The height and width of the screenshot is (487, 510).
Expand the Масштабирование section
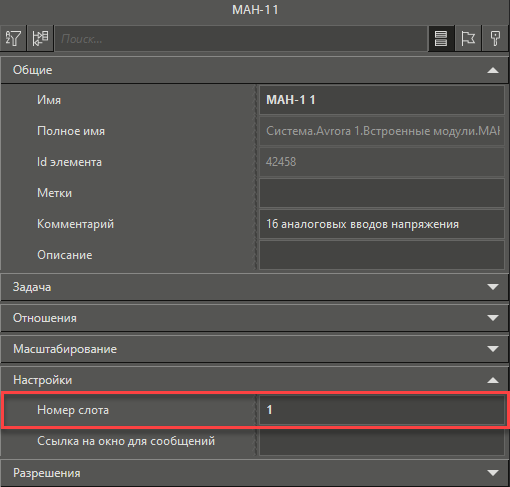tap(493, 349)
